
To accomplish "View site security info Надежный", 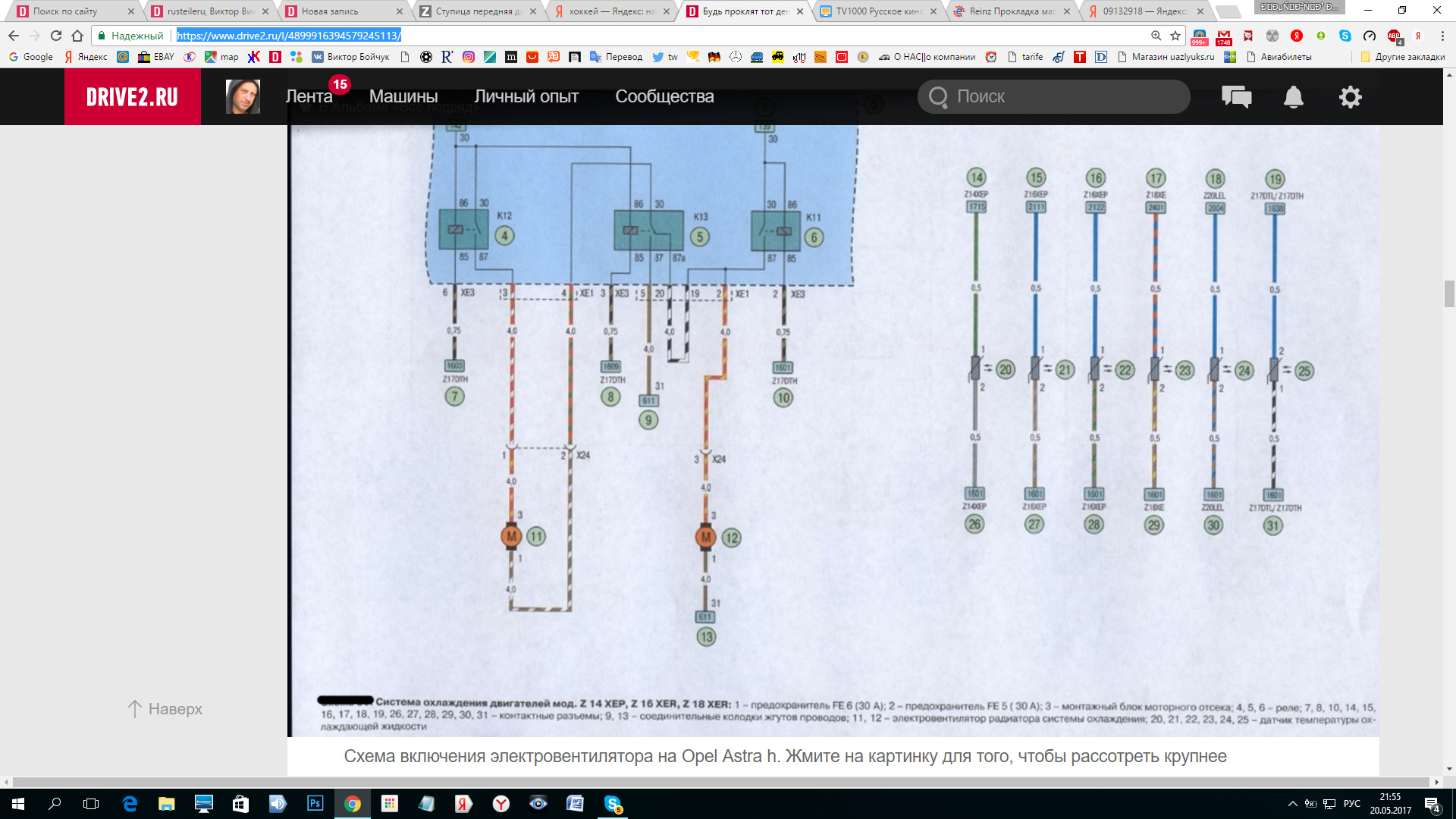I will [x=130, y=36].
